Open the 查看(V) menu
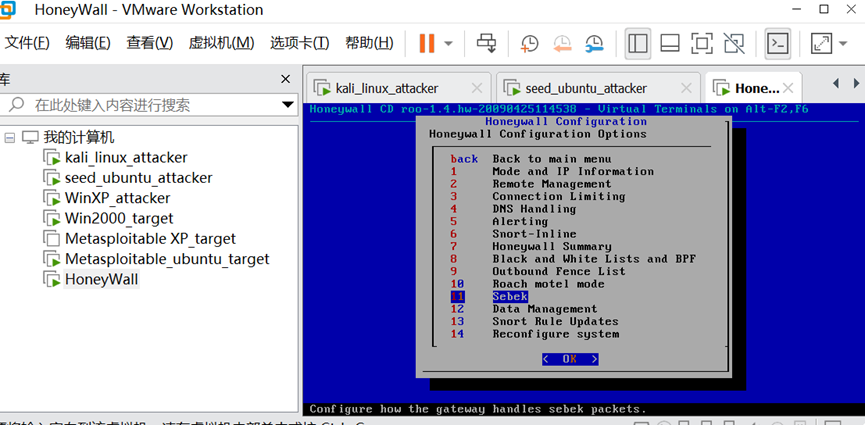The image size is (865, 425). tap(149, 43)
